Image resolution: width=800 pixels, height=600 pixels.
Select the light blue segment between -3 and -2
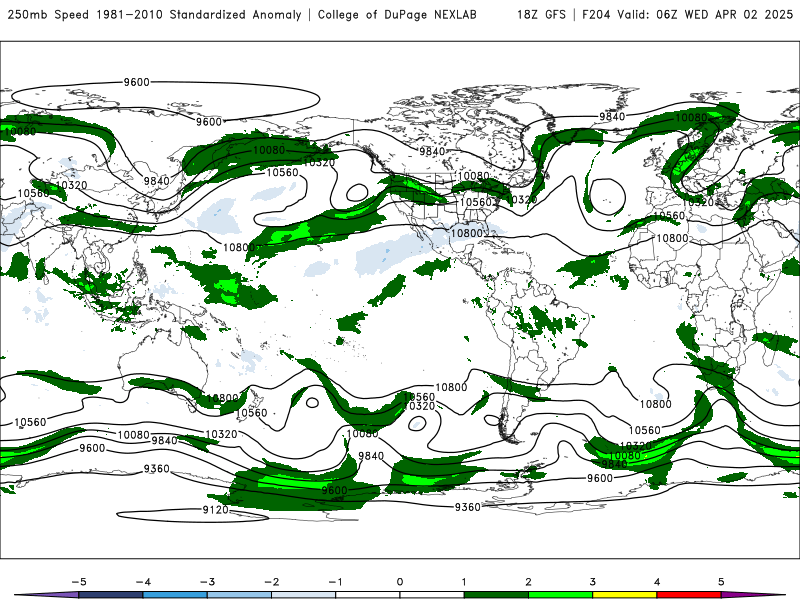pyautogui.click(x=239, y=595)
